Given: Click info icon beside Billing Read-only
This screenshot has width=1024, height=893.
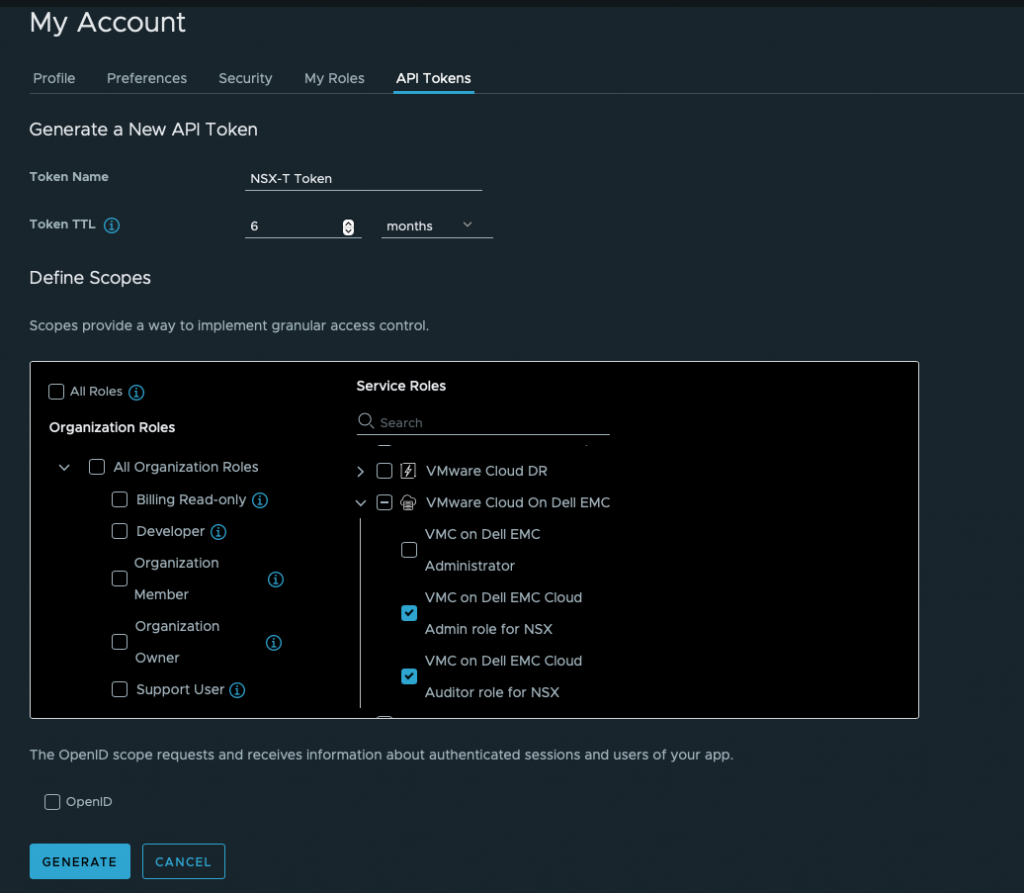Looking at the screenshot, I should tap(260, 500).
